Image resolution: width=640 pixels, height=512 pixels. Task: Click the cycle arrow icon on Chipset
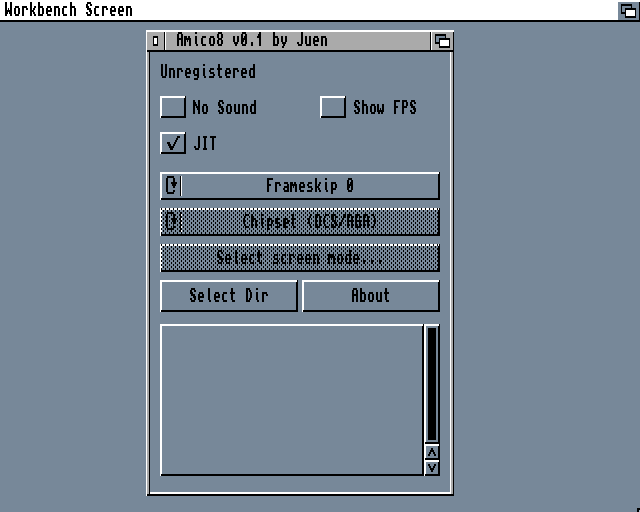[172, 222]
